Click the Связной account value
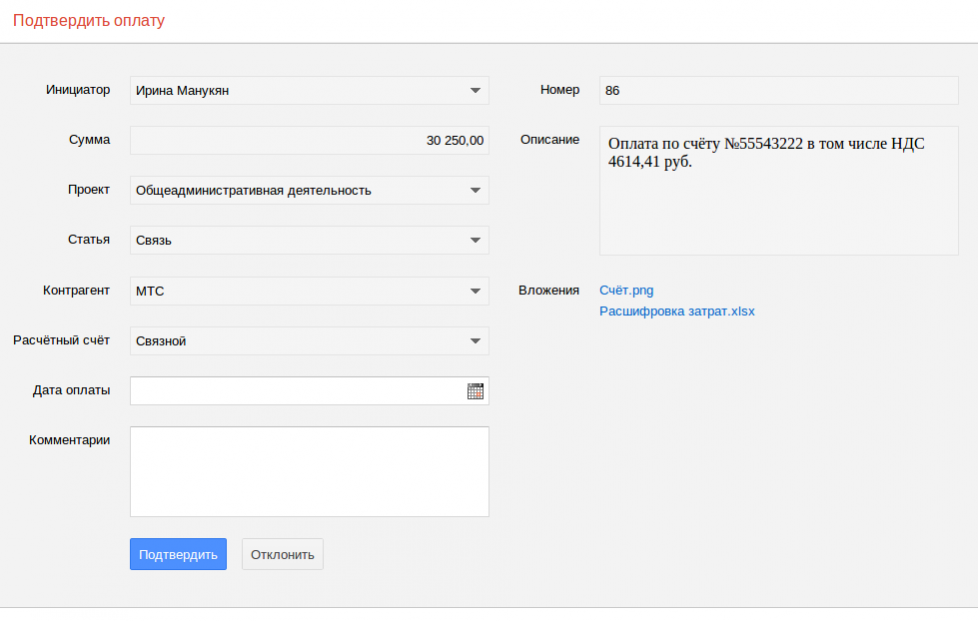978x621 pixels. click(161, 341)
